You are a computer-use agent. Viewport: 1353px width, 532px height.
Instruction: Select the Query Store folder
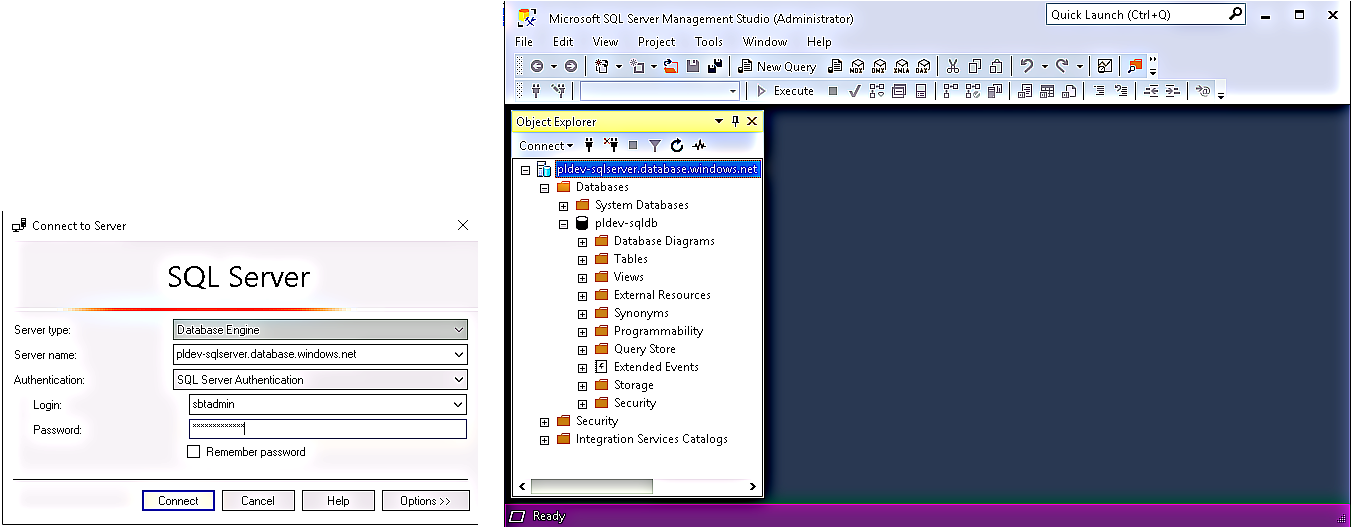(645, 349)
